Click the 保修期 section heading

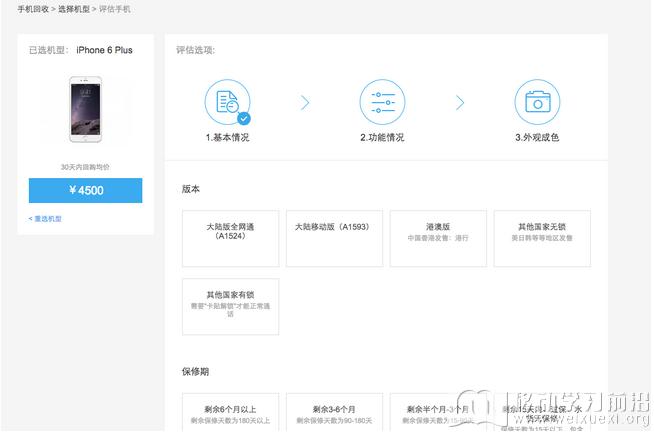coord(196,372)
